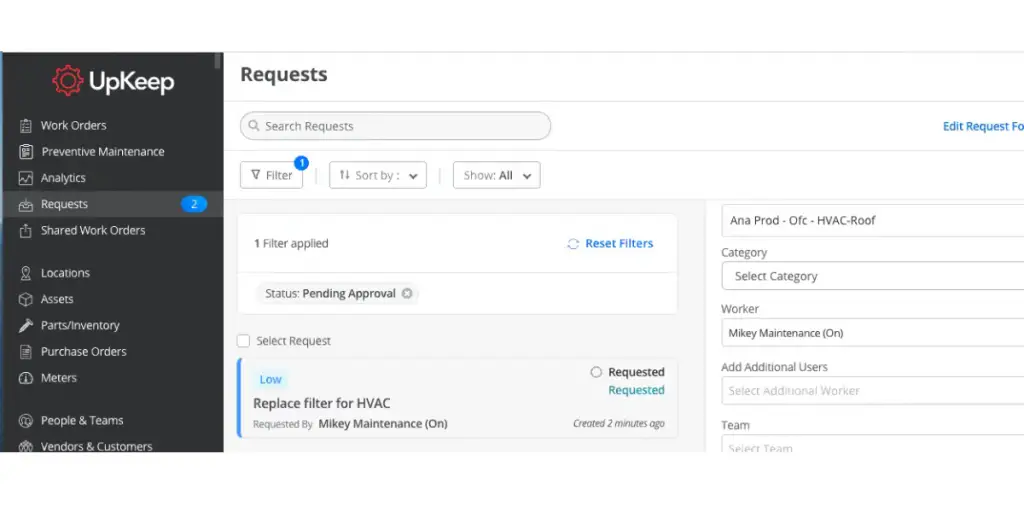Select Locations pin icon in sidebar

[25, 273]
